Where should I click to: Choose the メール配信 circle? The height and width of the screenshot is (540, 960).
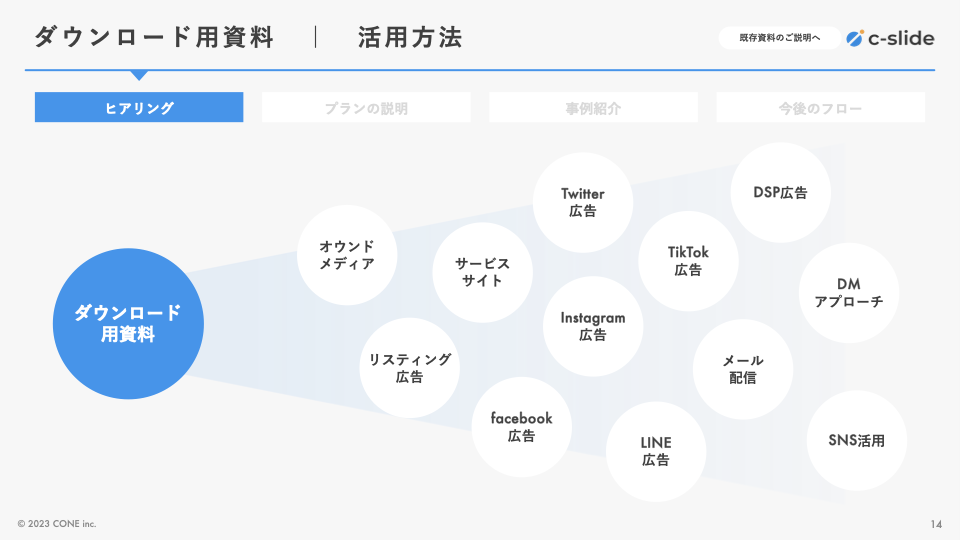742,369
